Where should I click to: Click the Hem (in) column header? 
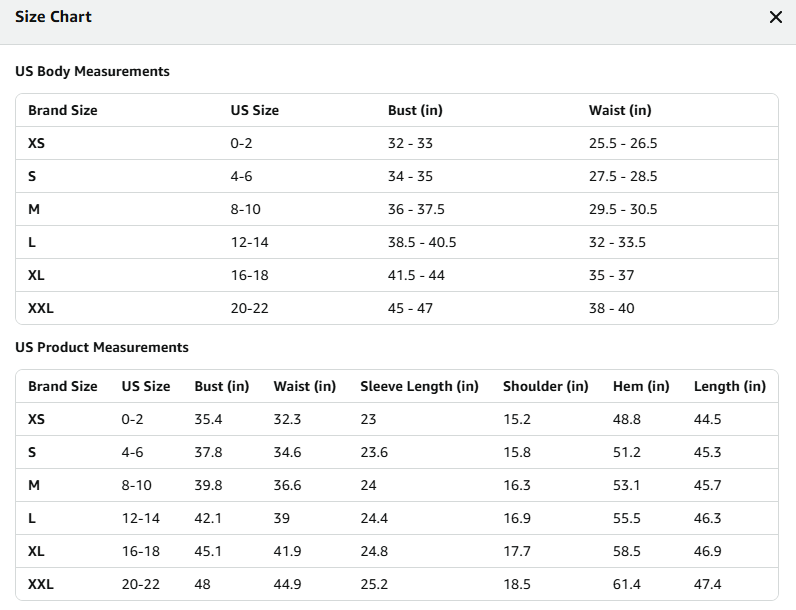pos(641,386)
